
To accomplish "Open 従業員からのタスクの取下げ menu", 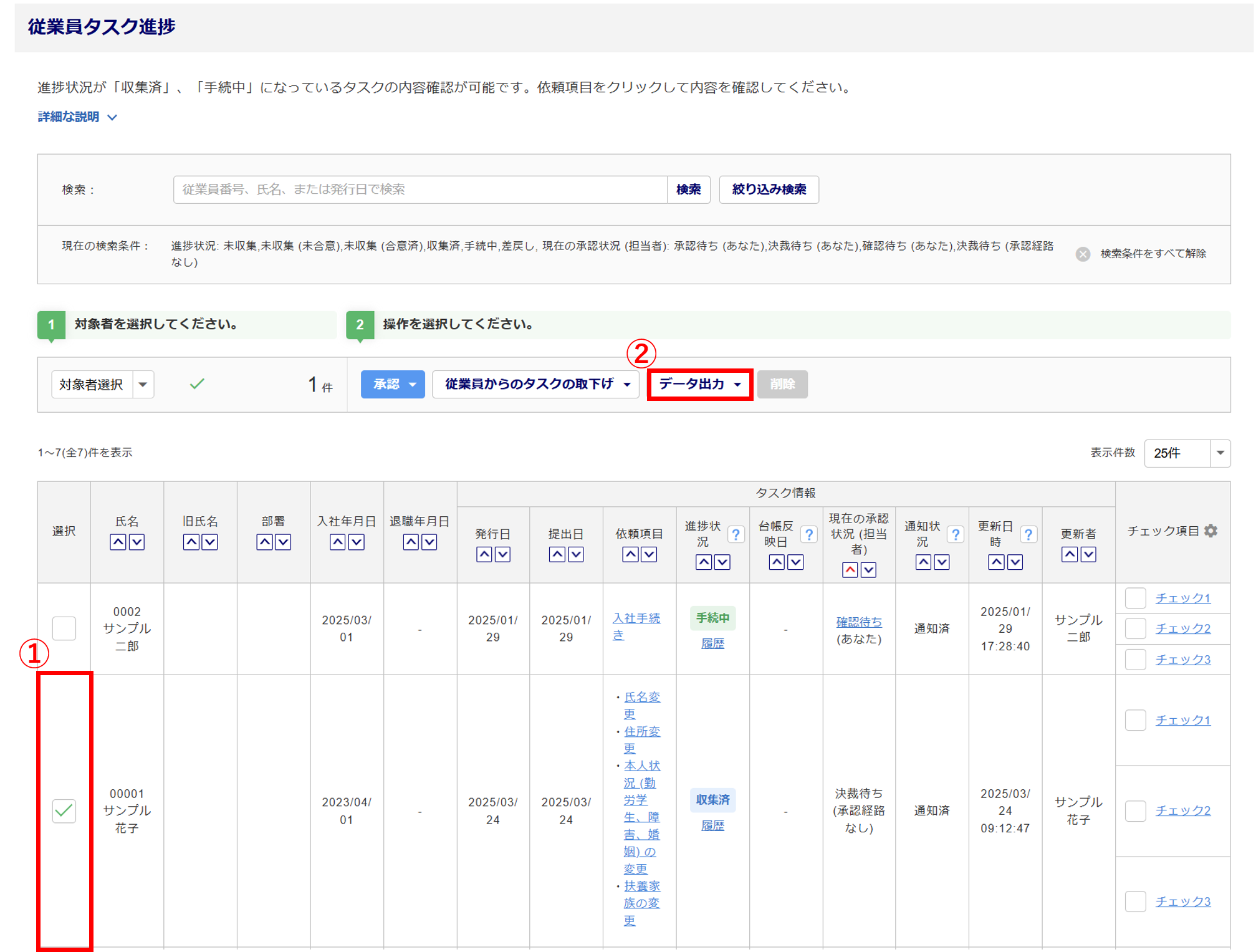I will tap(536, 384).
